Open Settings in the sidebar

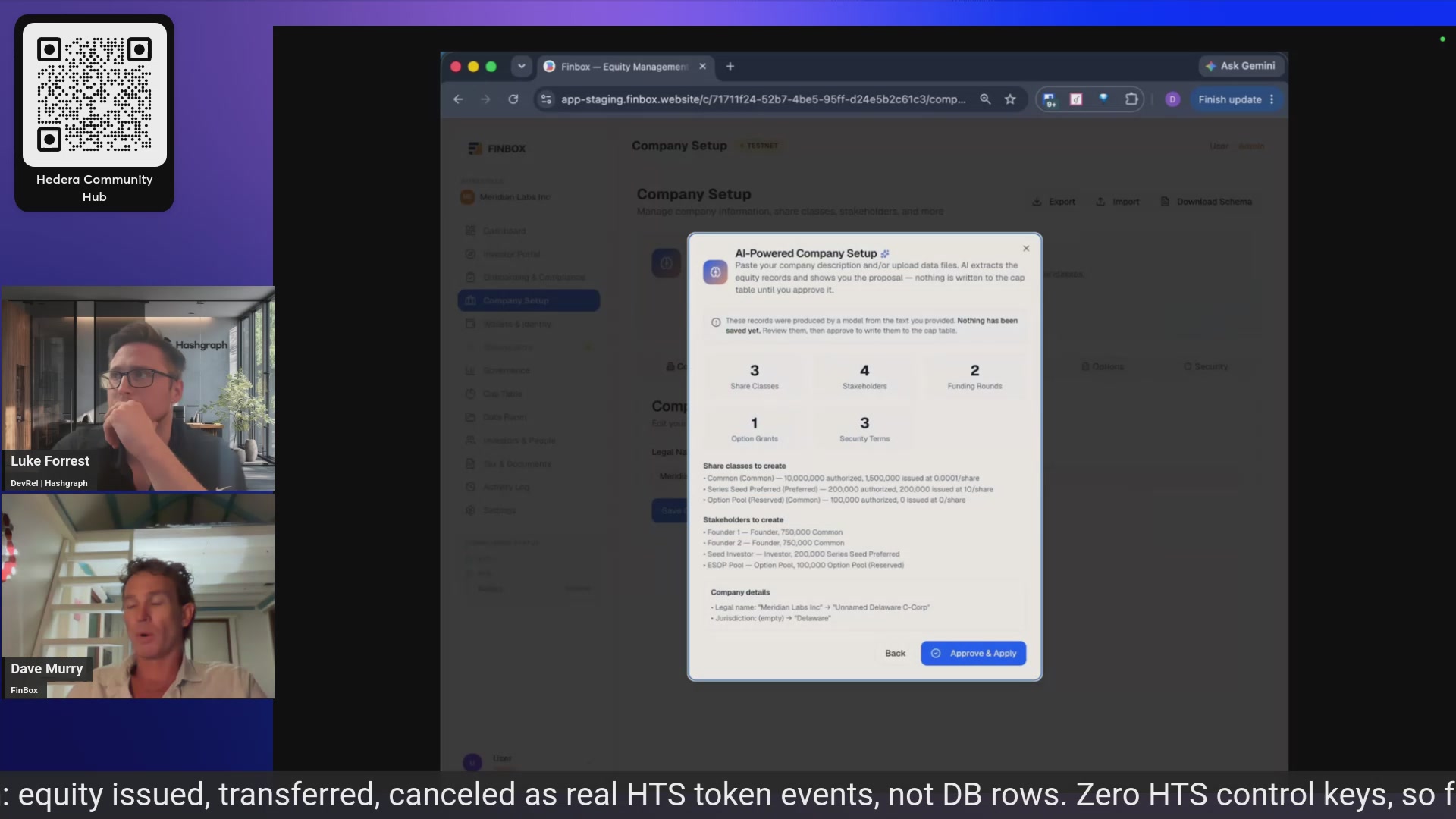coord(529,510)
